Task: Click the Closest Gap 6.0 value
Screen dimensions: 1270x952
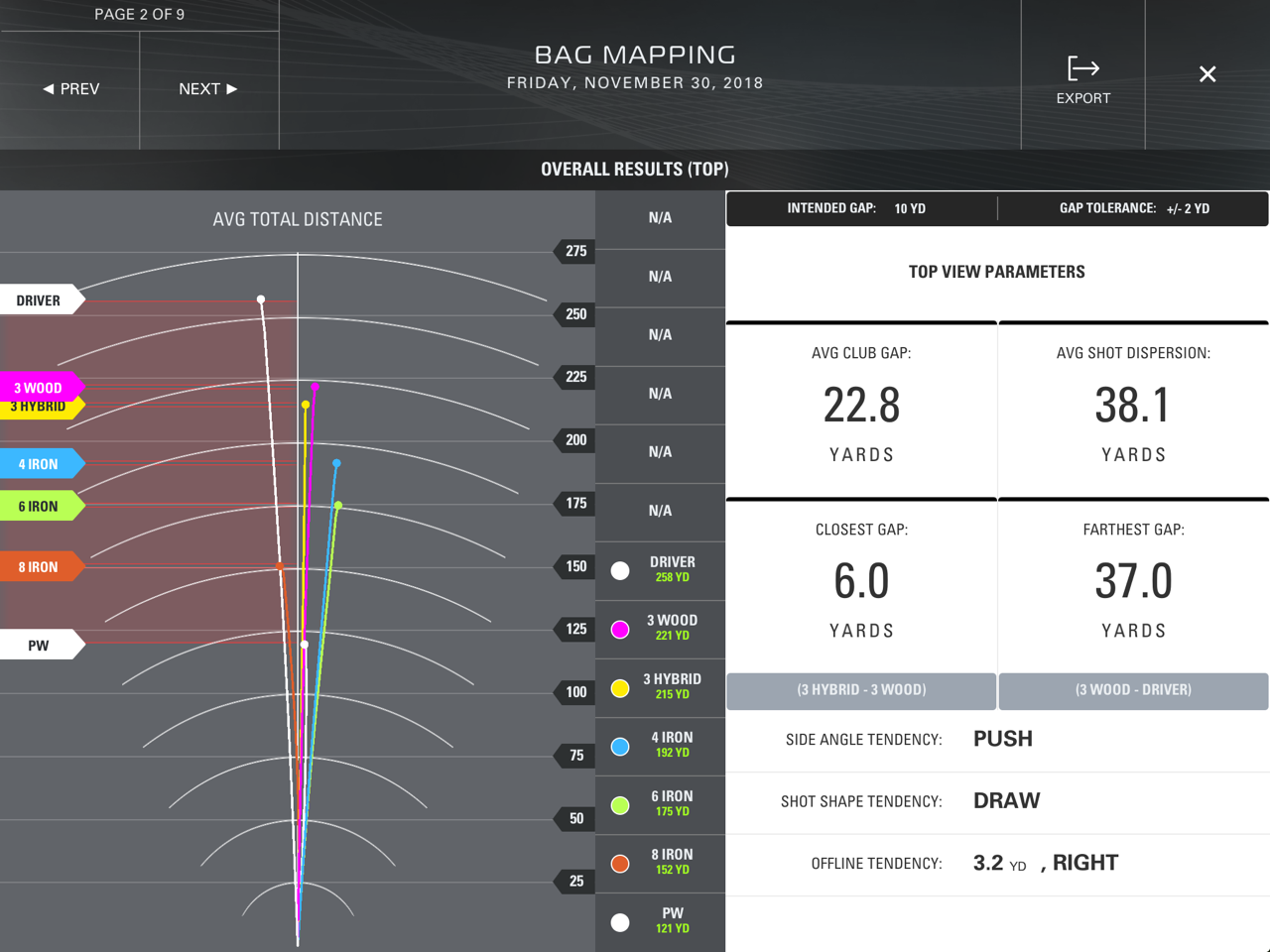Action: (x=861, y=582)
